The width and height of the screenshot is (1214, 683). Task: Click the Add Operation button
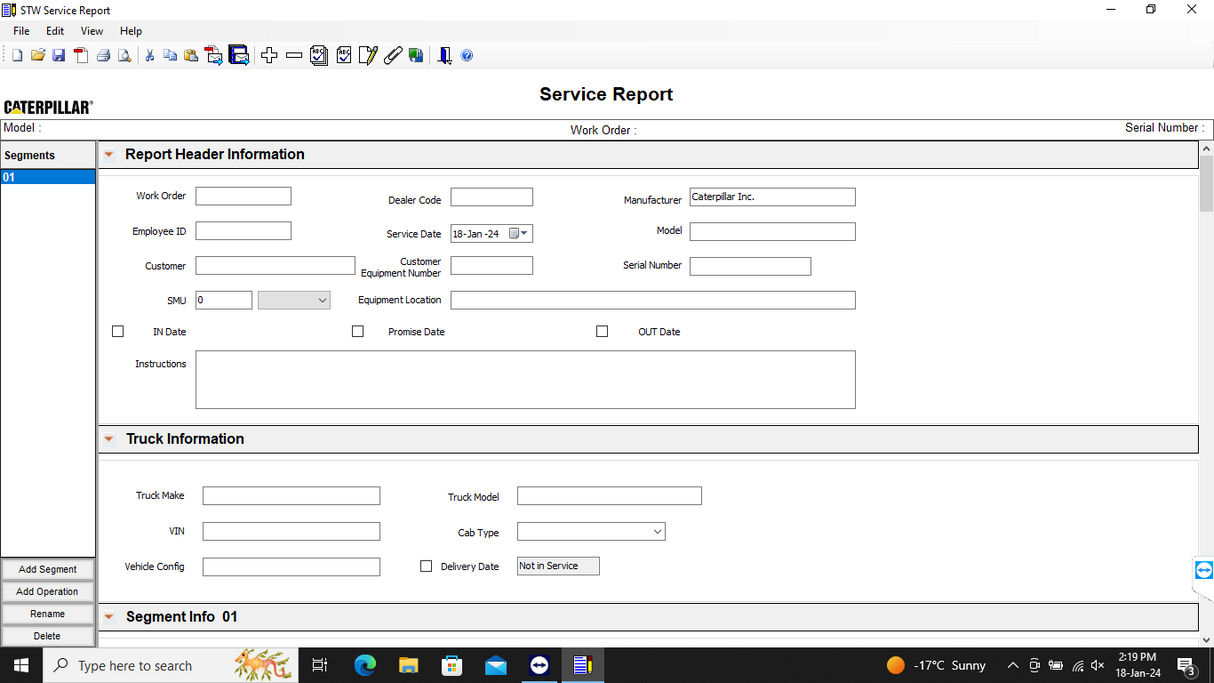click(x=48, y=591)
